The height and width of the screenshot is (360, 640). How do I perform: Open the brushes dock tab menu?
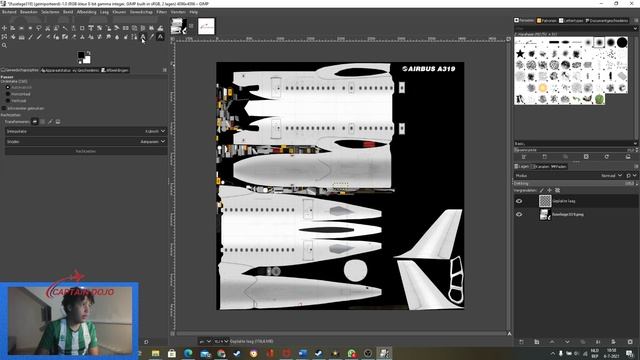coord(636,20)
